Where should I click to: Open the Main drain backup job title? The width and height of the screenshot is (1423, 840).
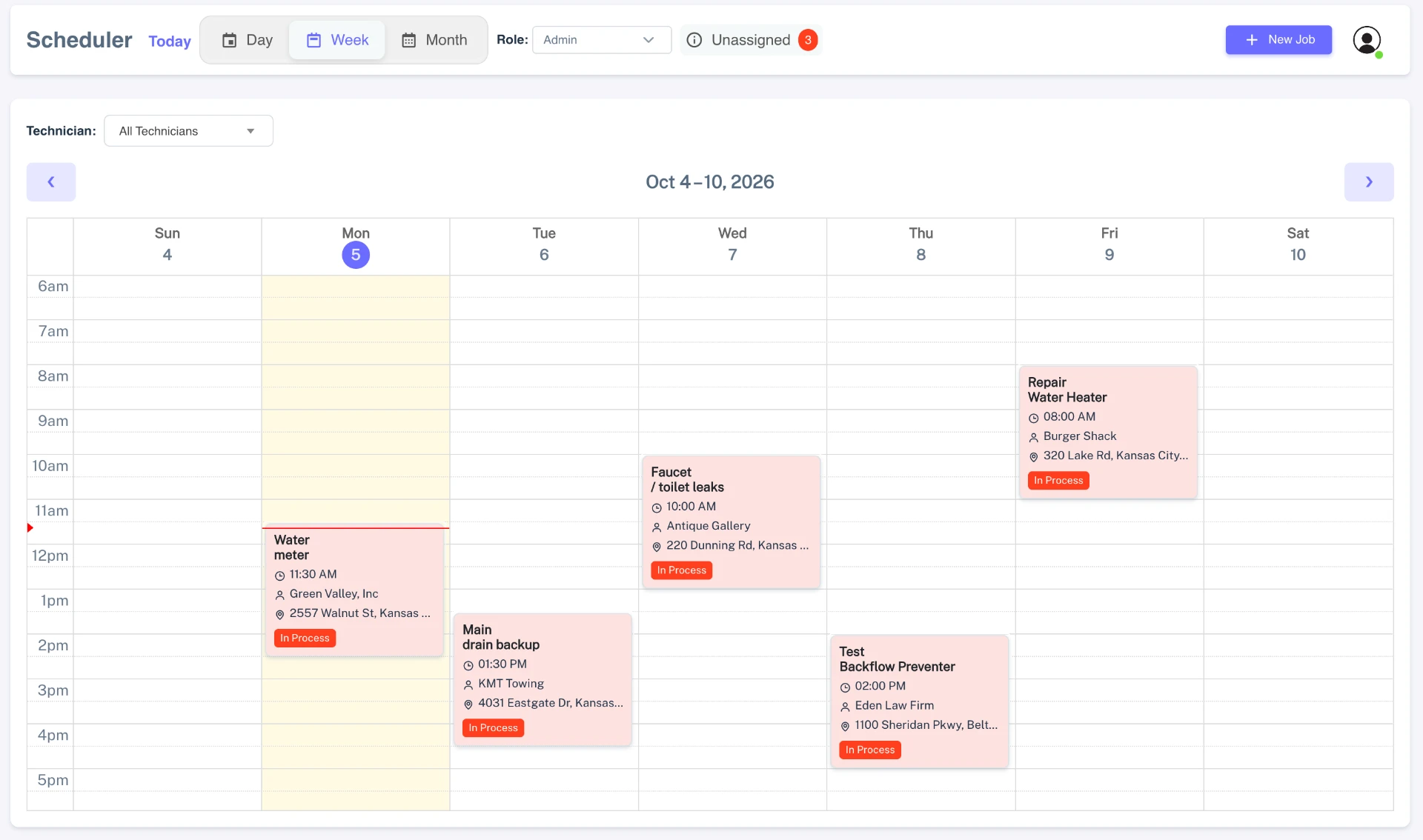pos(501,637)
